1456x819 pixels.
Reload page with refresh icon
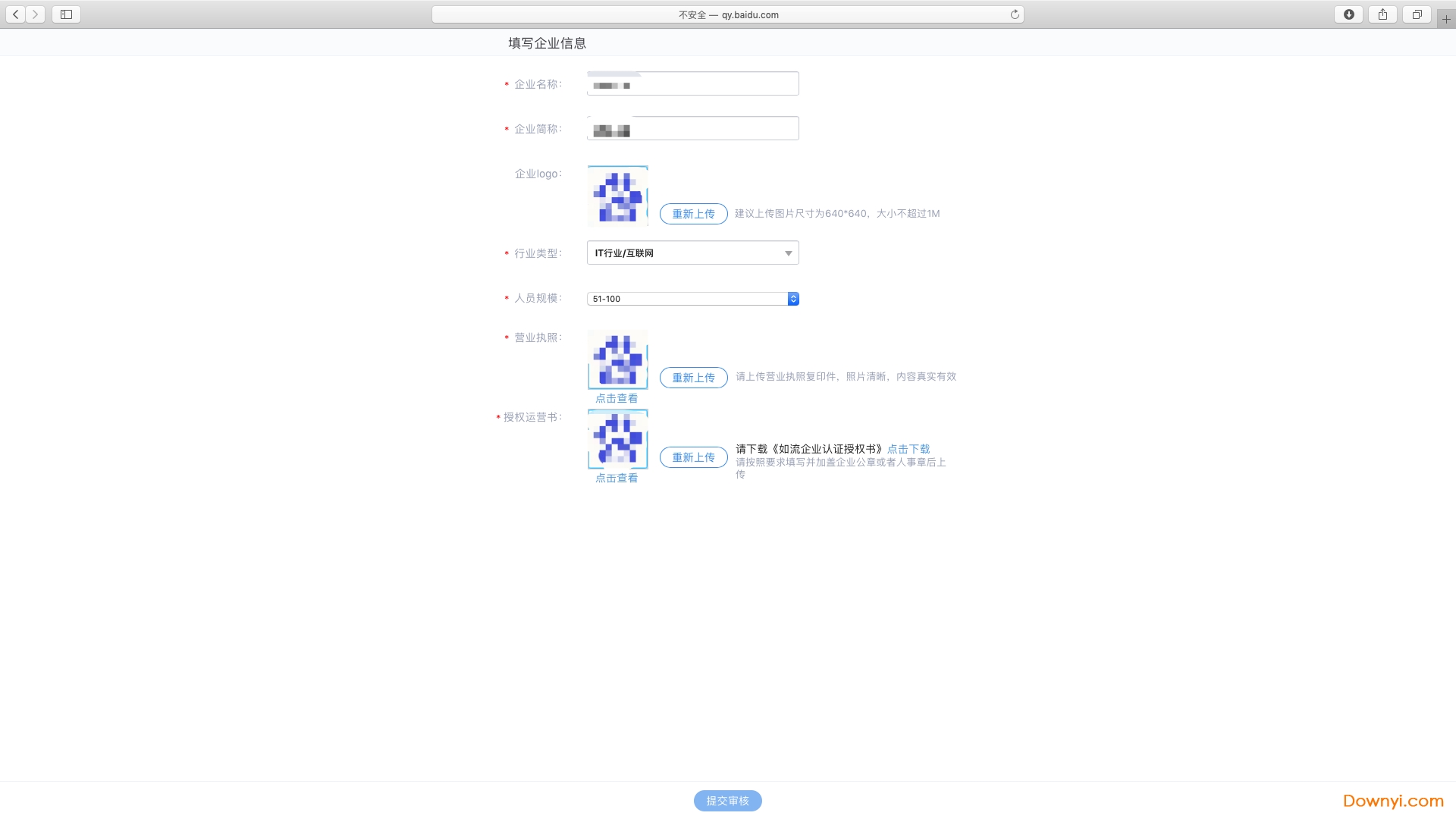click(x=1014, y=14)
